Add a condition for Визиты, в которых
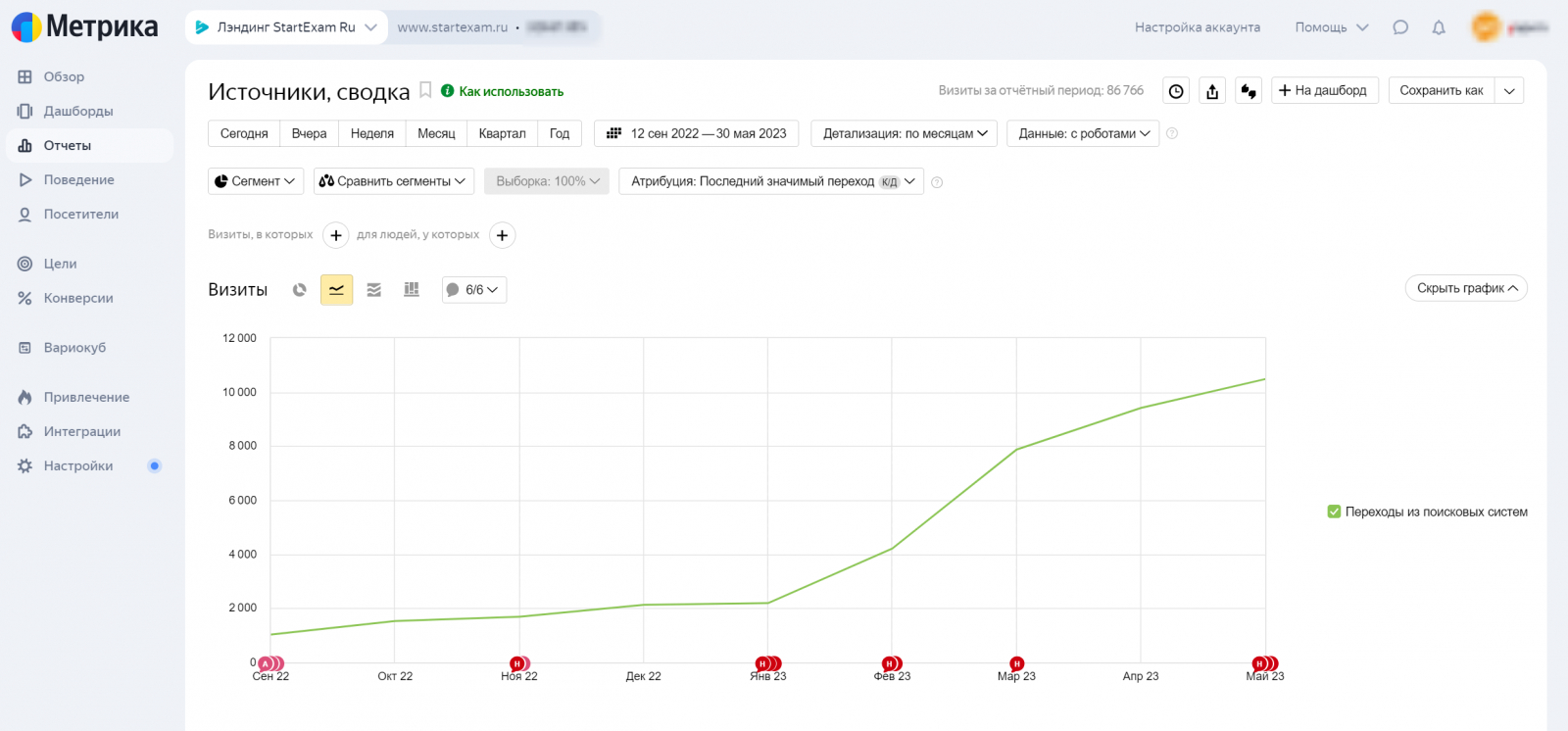The height and width of the screenshot is (731, 1568). (336, 235)
